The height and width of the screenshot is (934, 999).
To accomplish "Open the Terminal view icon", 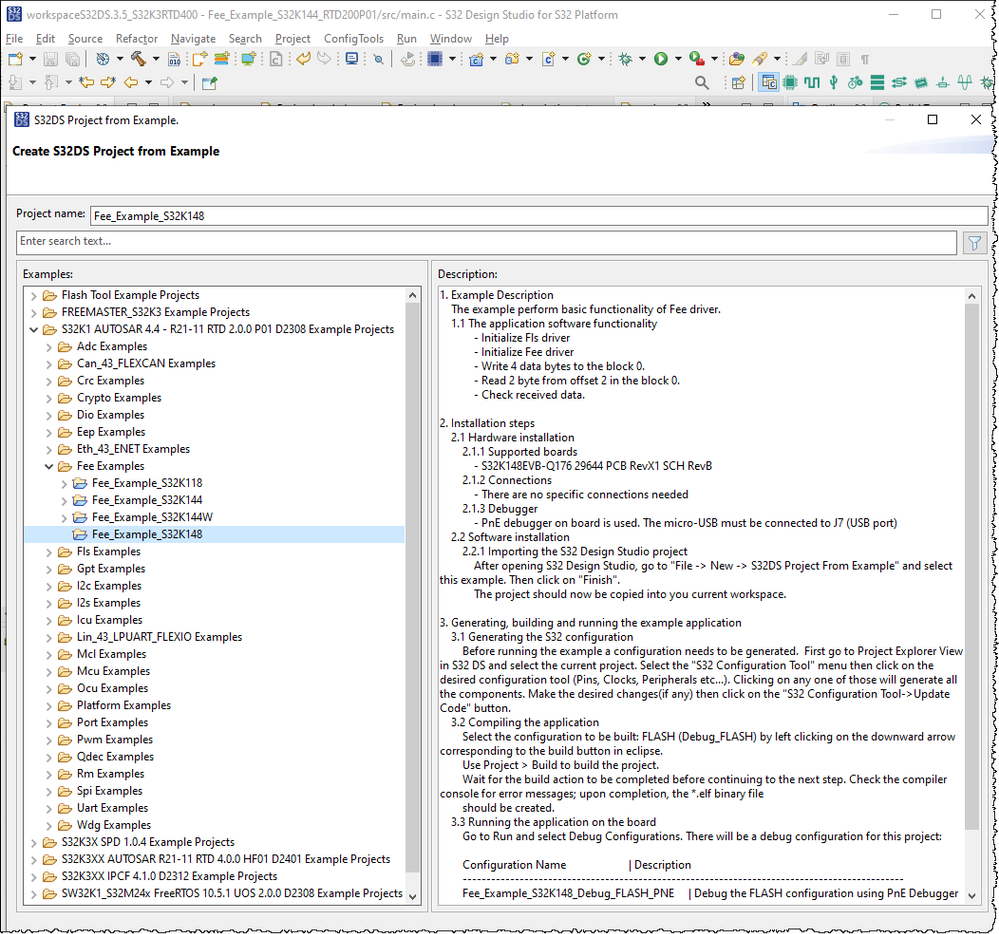I will click(x=353, y=60).
